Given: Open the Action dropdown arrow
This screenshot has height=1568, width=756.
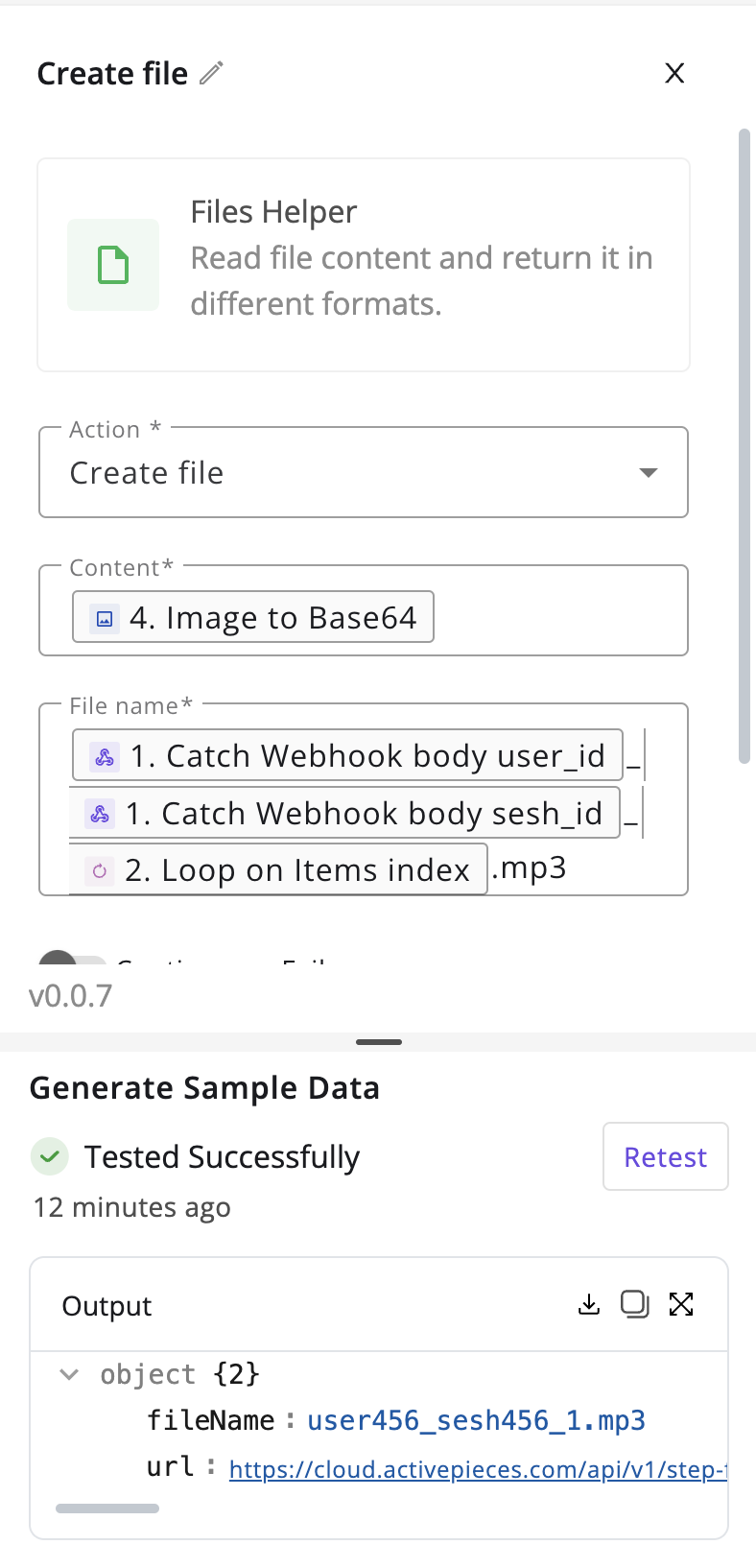Looking at the screenshot, I should click(649, 472).
